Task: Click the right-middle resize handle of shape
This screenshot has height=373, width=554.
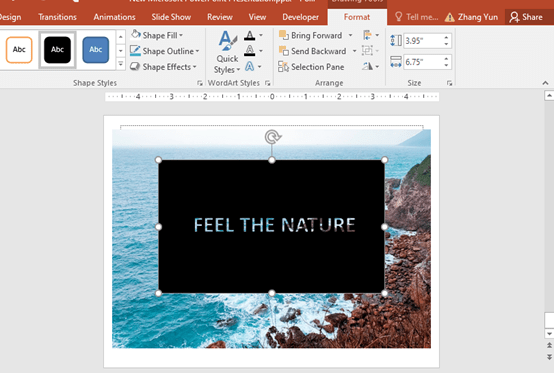Action: [x=384, y=227]
